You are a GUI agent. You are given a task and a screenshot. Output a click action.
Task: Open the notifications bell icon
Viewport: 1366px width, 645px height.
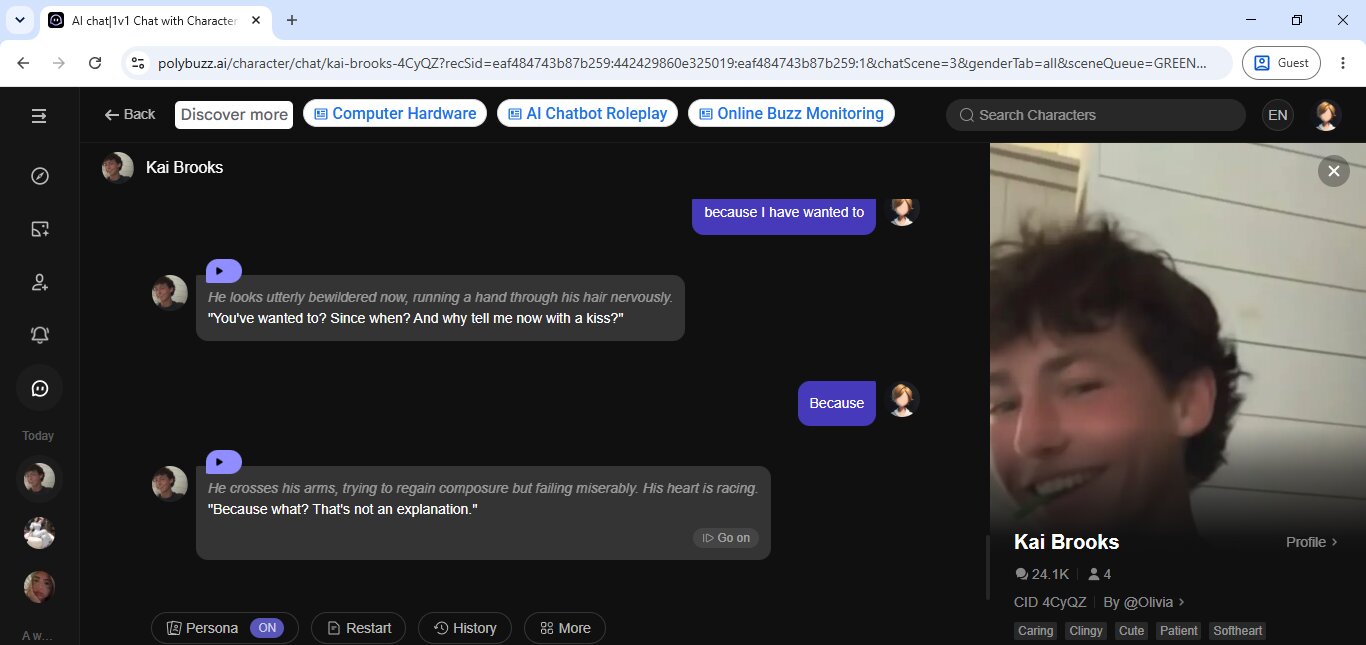tap(40, 335)
